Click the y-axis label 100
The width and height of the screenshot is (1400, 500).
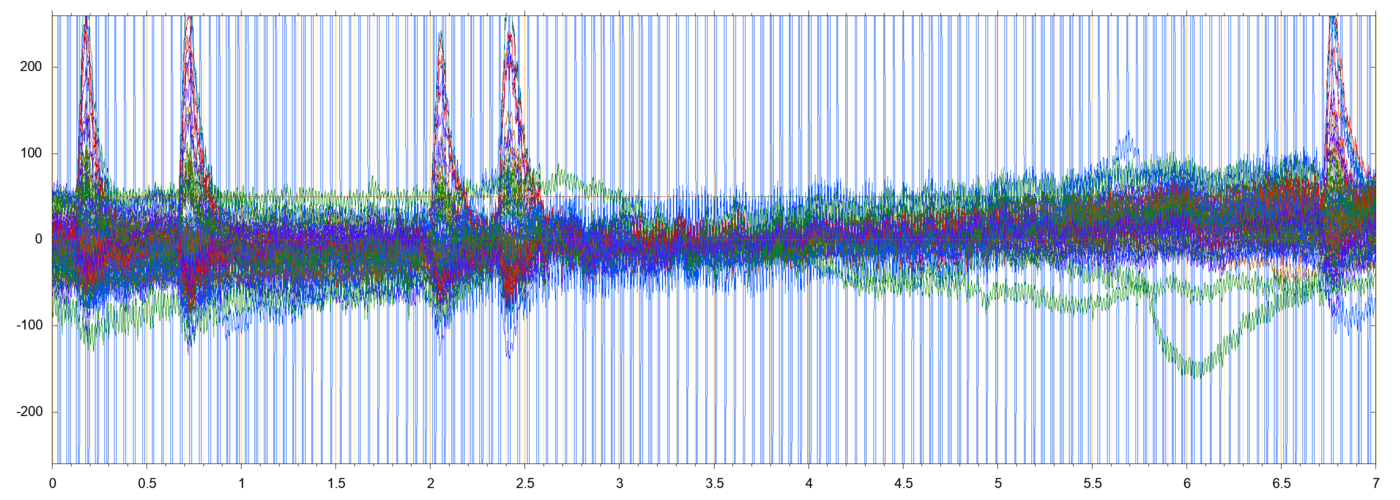tap(32, 153)
